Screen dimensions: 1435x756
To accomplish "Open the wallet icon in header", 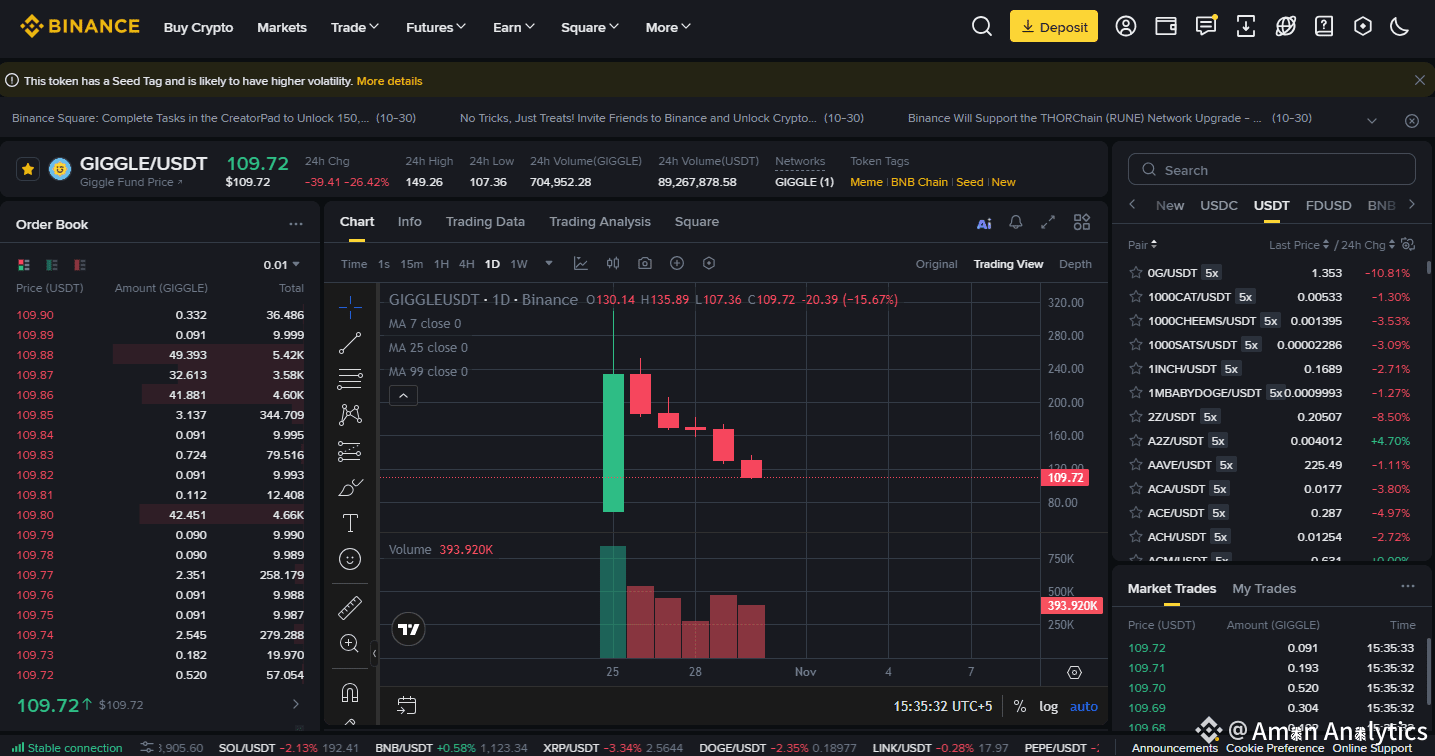I will click(1166, 27).
